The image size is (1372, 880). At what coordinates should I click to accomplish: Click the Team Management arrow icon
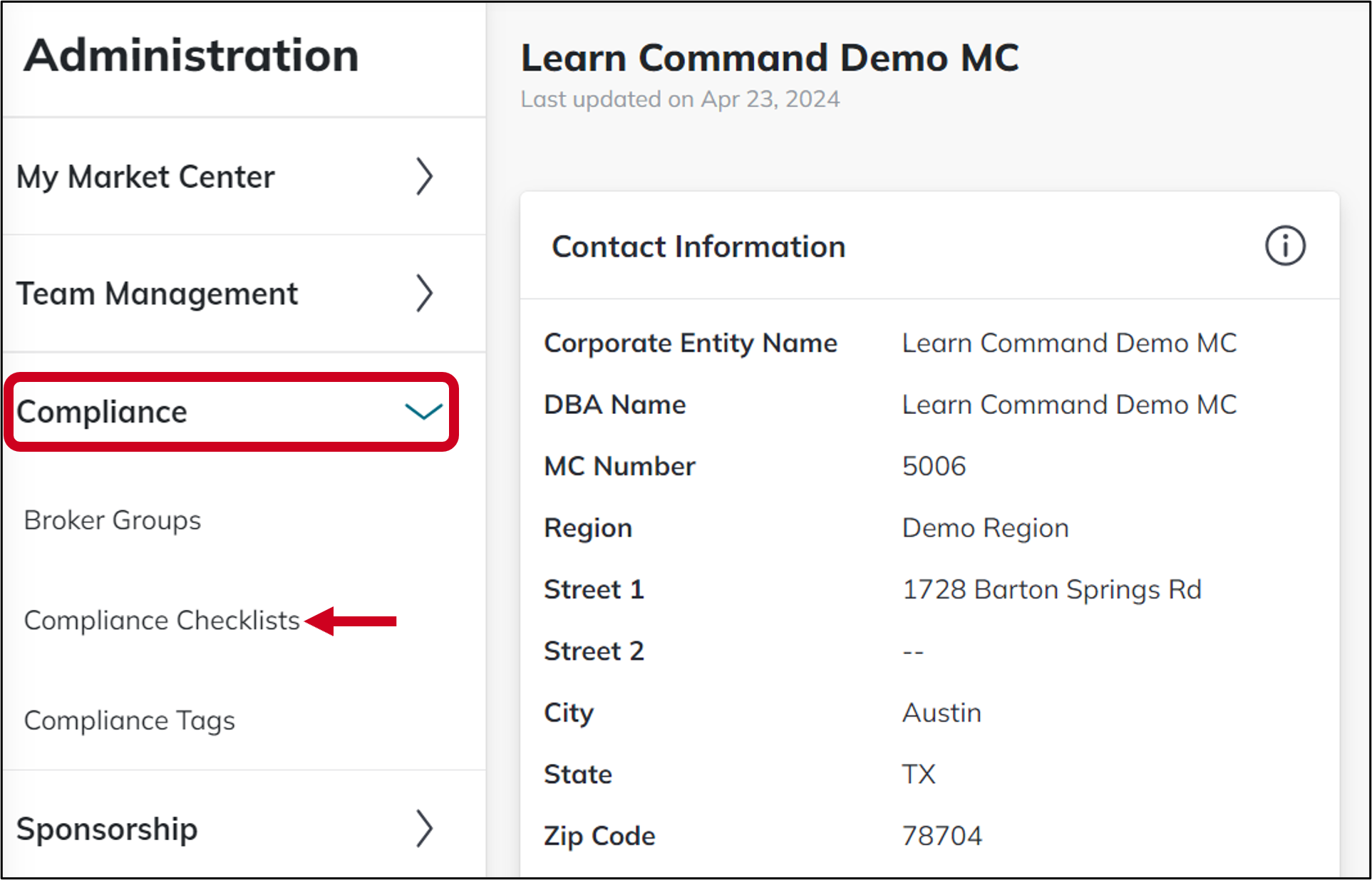pos(424,293)
